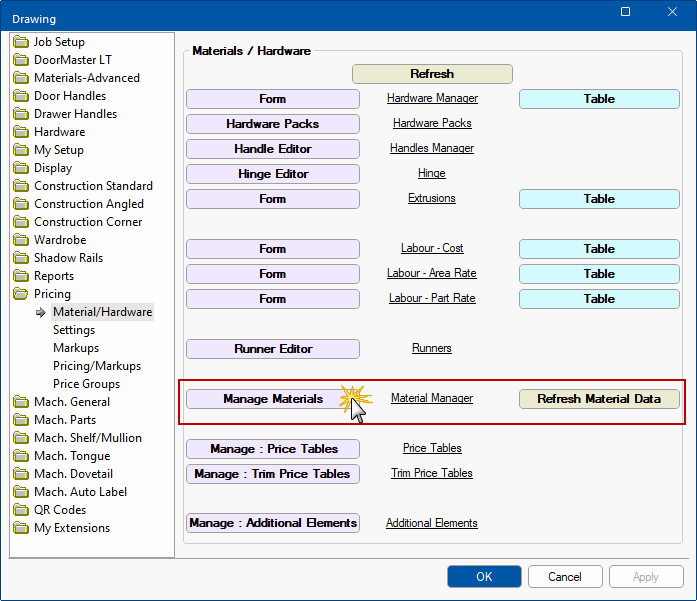The height and width of the screenshot is (601, 697).
Task: Click the Refresh Material Data button
Action: (x=599, y=399)
